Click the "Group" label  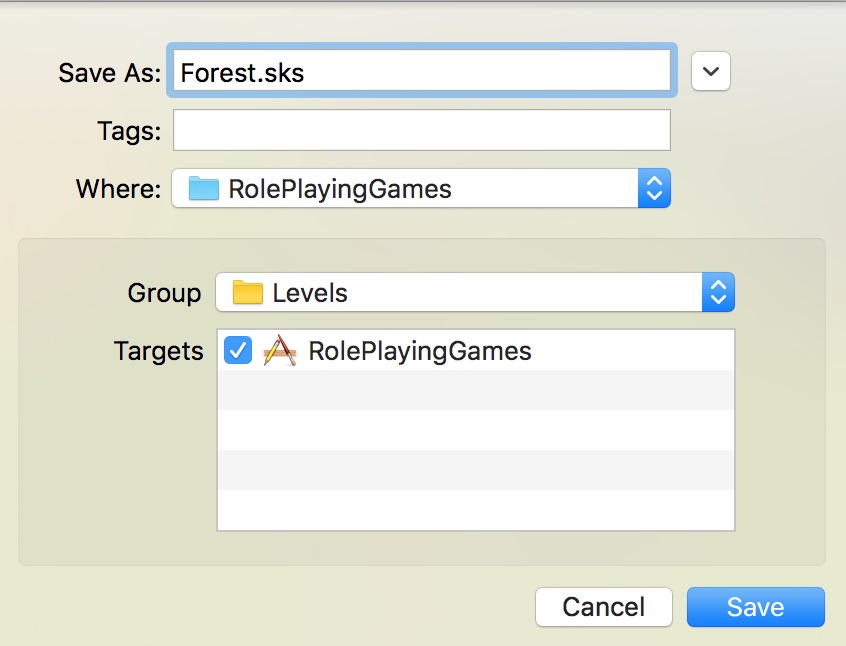point(164,293)
